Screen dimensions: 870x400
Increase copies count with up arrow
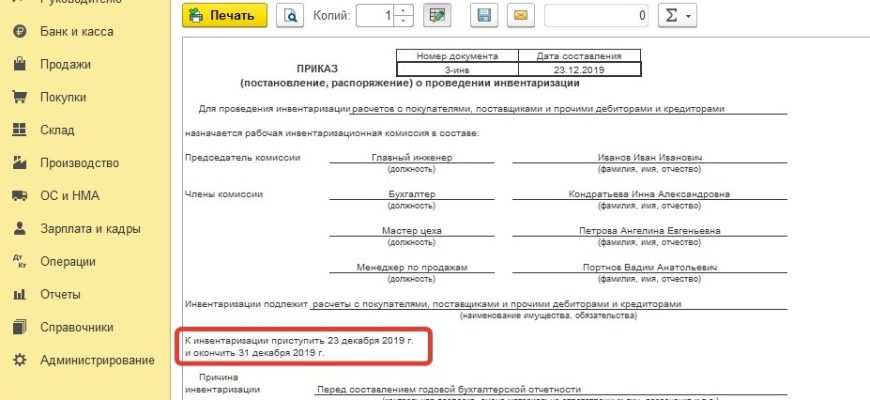pos(403,11)
